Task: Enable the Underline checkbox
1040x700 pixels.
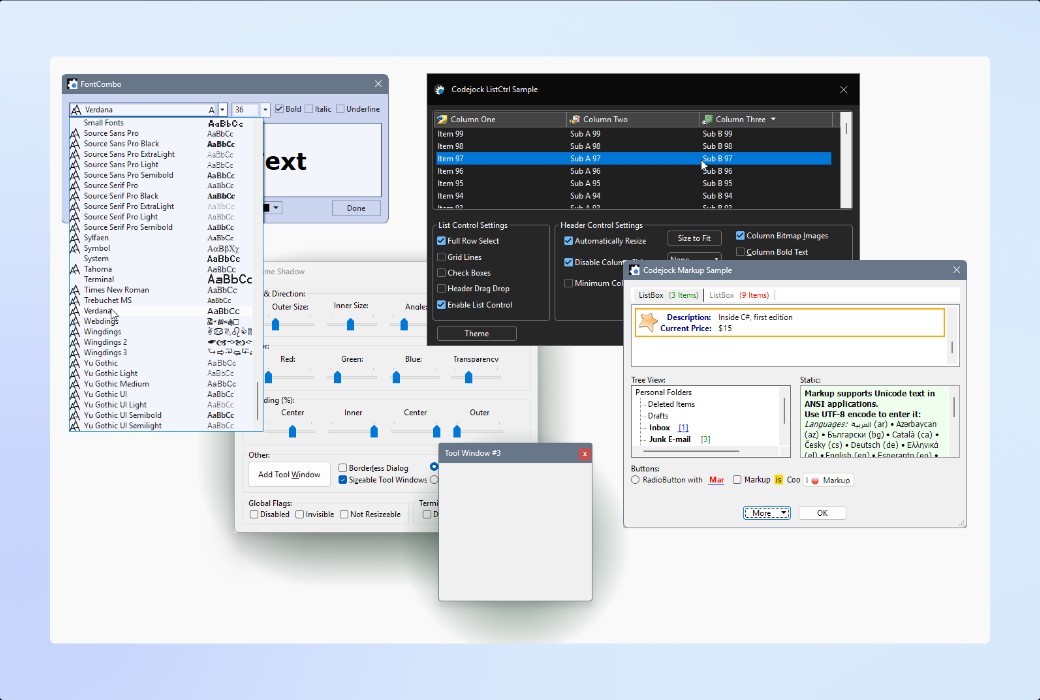Action: [340, 109]
